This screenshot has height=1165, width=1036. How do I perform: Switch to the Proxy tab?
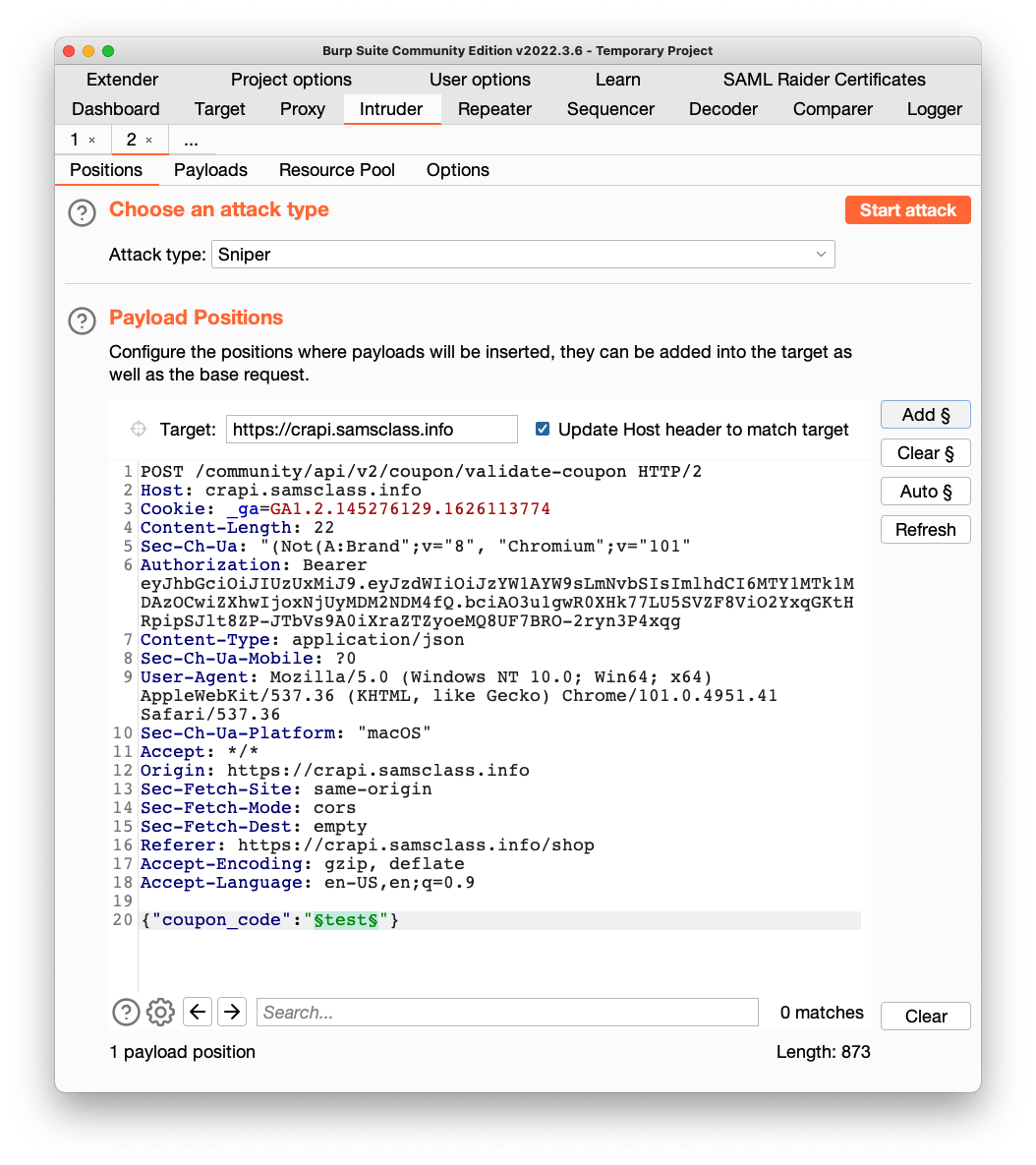click(303, 109)
